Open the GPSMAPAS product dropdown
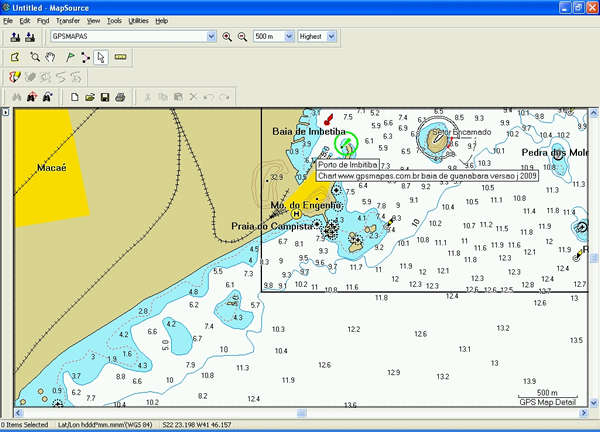Image resolution: width=600 pixels, height=432 pixels. [x=210, y=37]
